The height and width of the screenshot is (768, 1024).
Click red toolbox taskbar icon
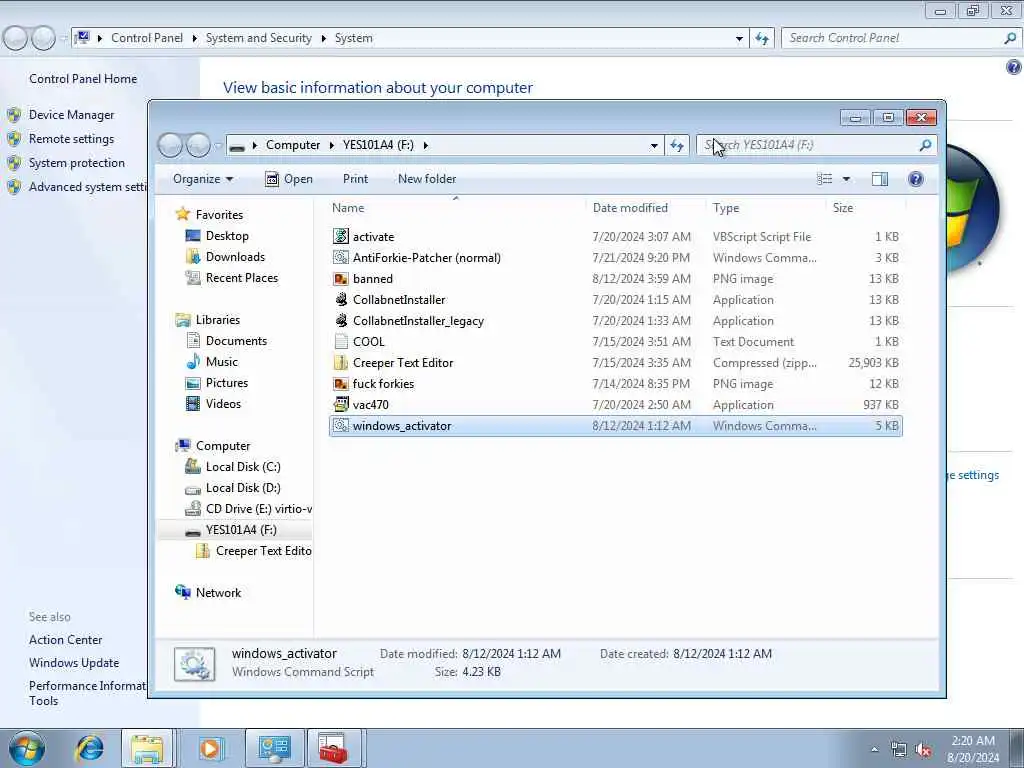[334, 748]
